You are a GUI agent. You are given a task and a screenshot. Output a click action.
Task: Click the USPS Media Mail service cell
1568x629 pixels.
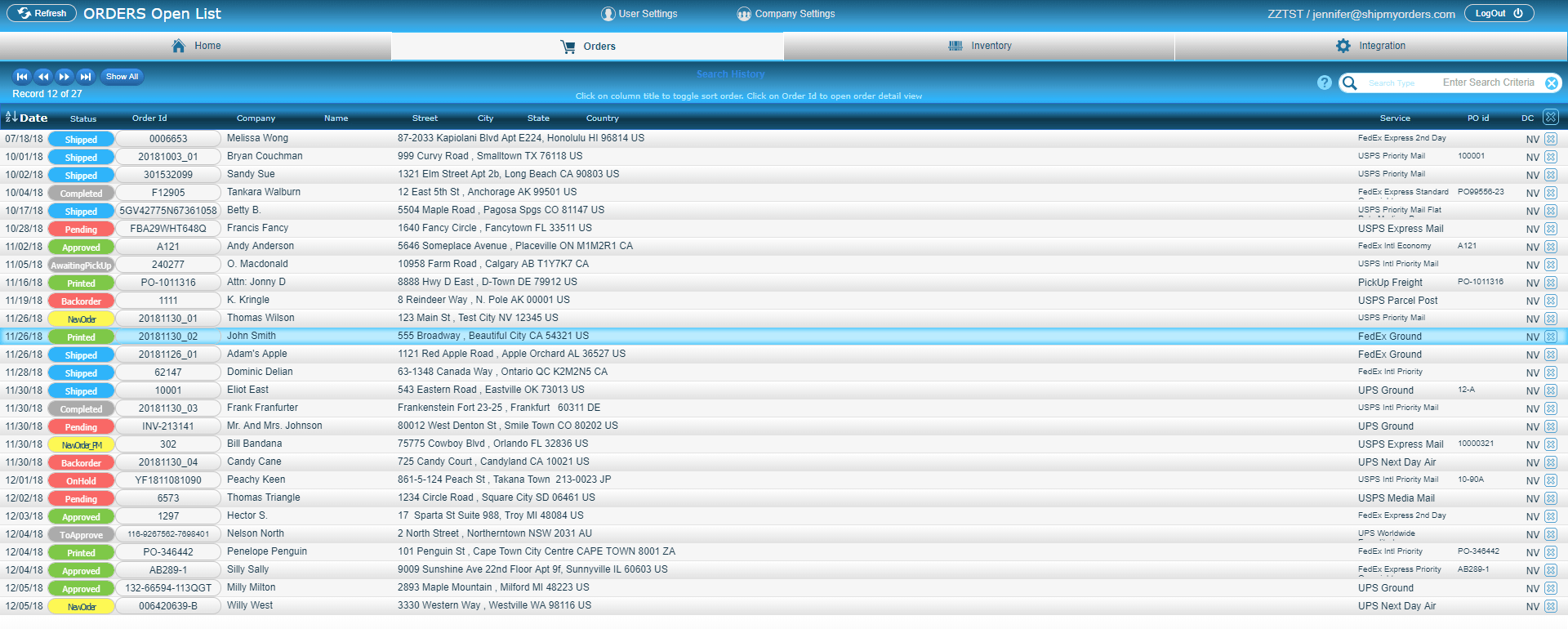pos(1396,498)
